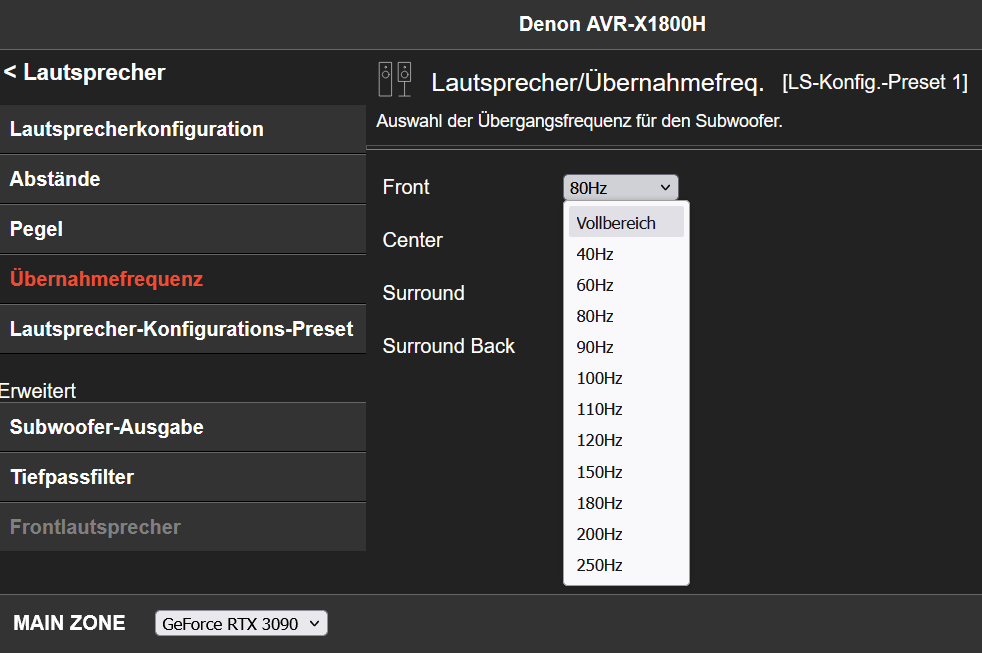Viewport: 982px width, 653px height.
Task: Open Lautsprecherkonfiguration menu entry
Action: 183,129
